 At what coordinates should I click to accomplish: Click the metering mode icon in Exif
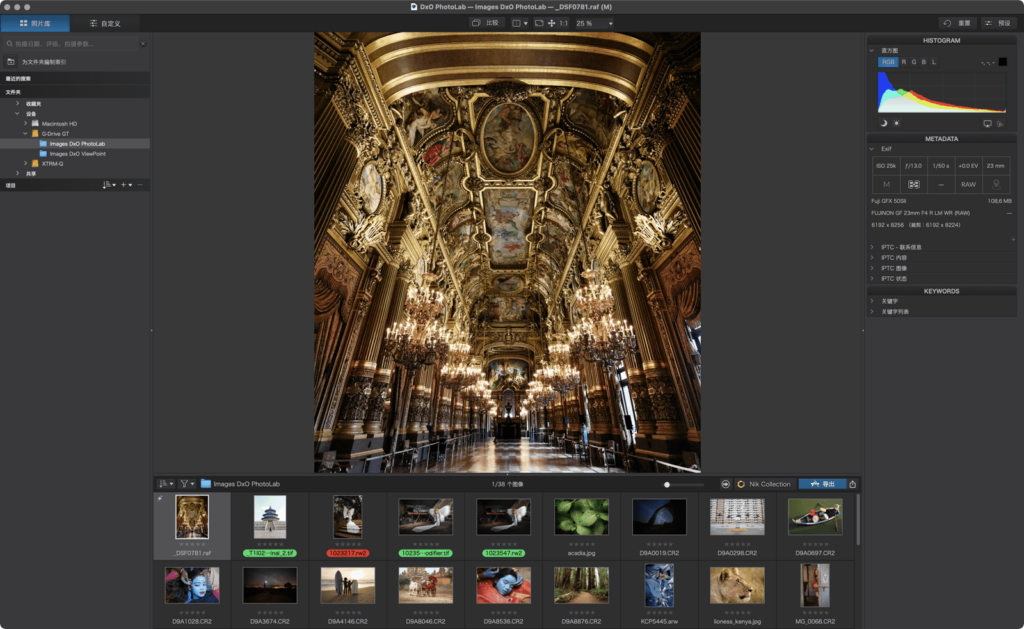914,184
